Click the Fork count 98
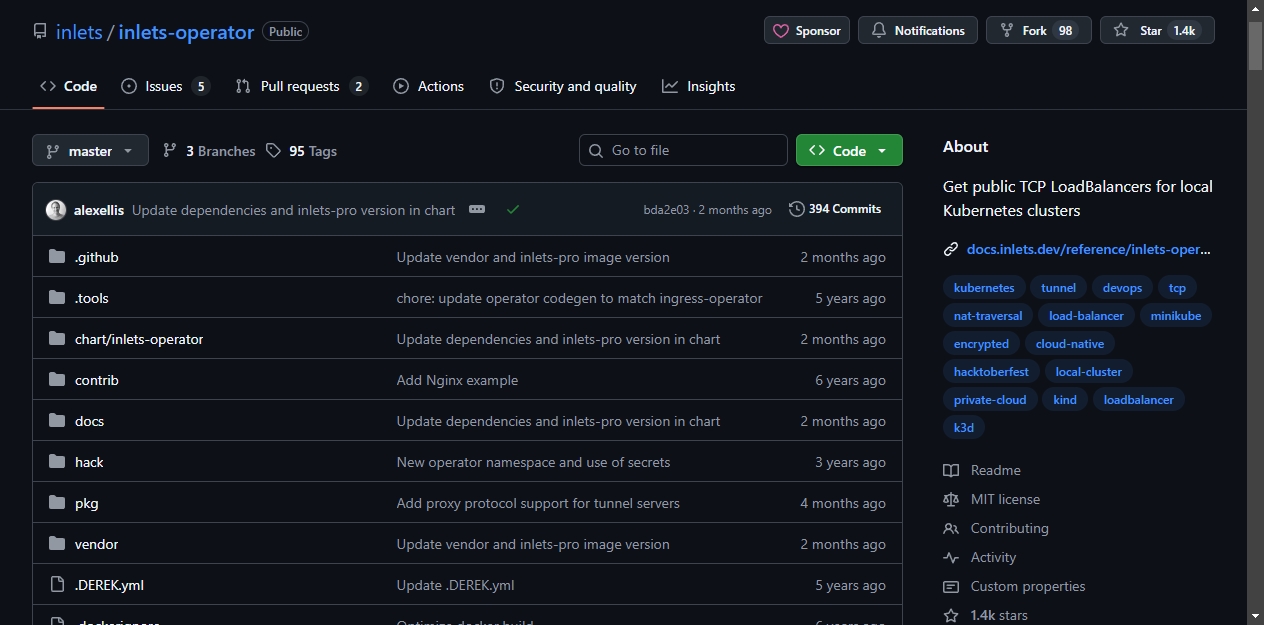This screenshot has width=1264, height=625. point(1066,31)
